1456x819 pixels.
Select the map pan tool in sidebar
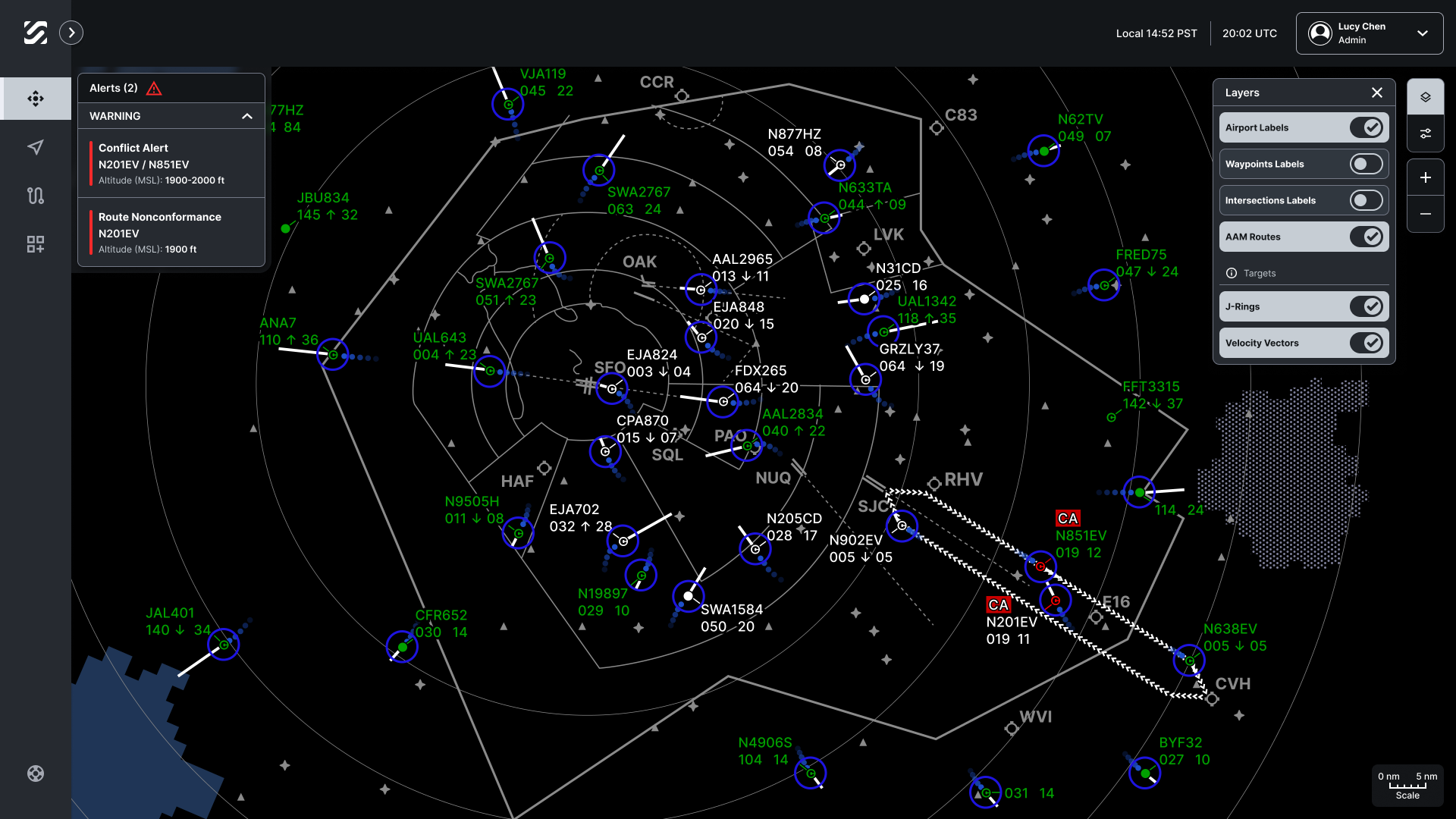click(x=36, y=99)
